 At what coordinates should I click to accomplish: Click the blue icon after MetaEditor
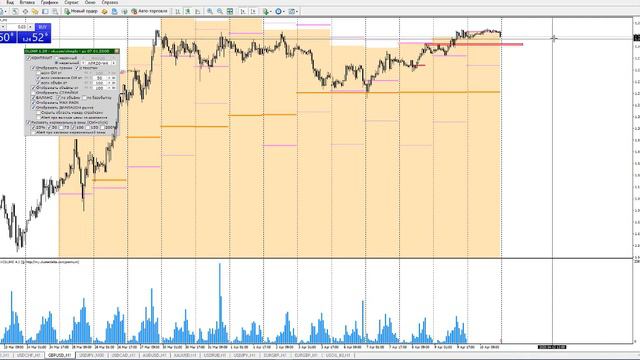pos(115,11)
